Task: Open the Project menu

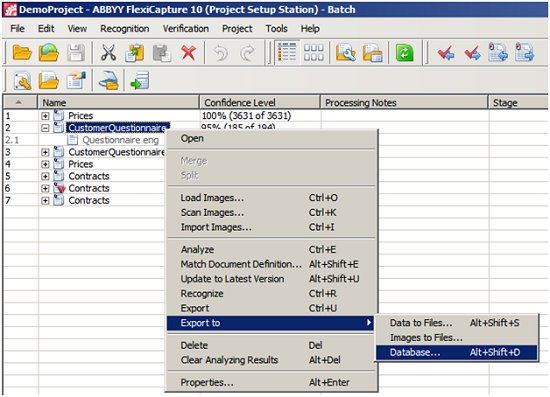Action: click(237, 29)
